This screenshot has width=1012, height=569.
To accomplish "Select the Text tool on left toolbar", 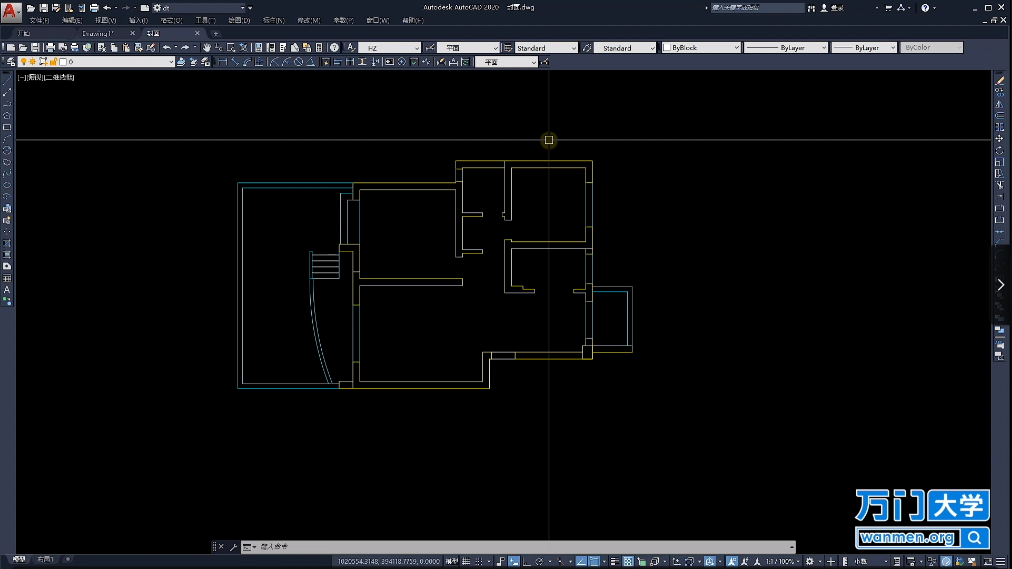I will (7, 290).
